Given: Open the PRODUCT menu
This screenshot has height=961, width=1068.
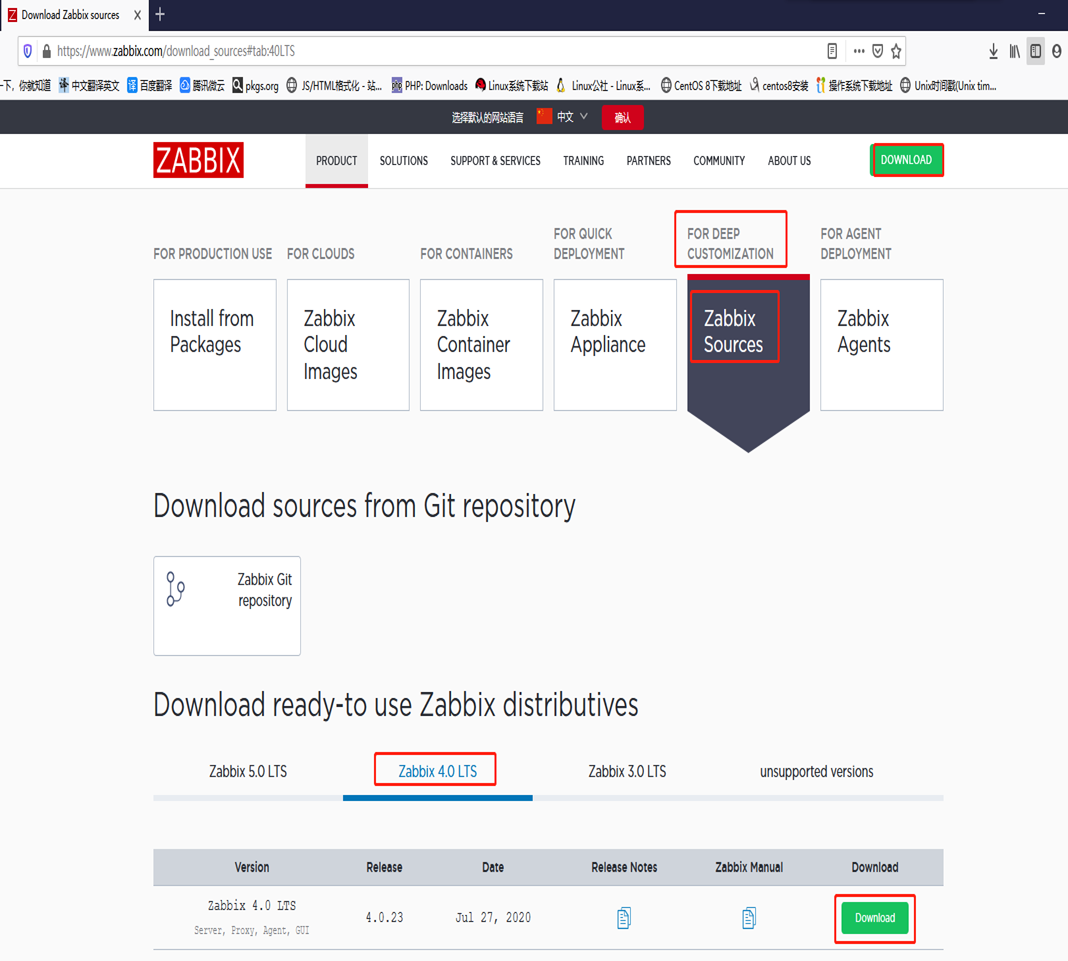Looking at the screenshot, I should [336, 161].
